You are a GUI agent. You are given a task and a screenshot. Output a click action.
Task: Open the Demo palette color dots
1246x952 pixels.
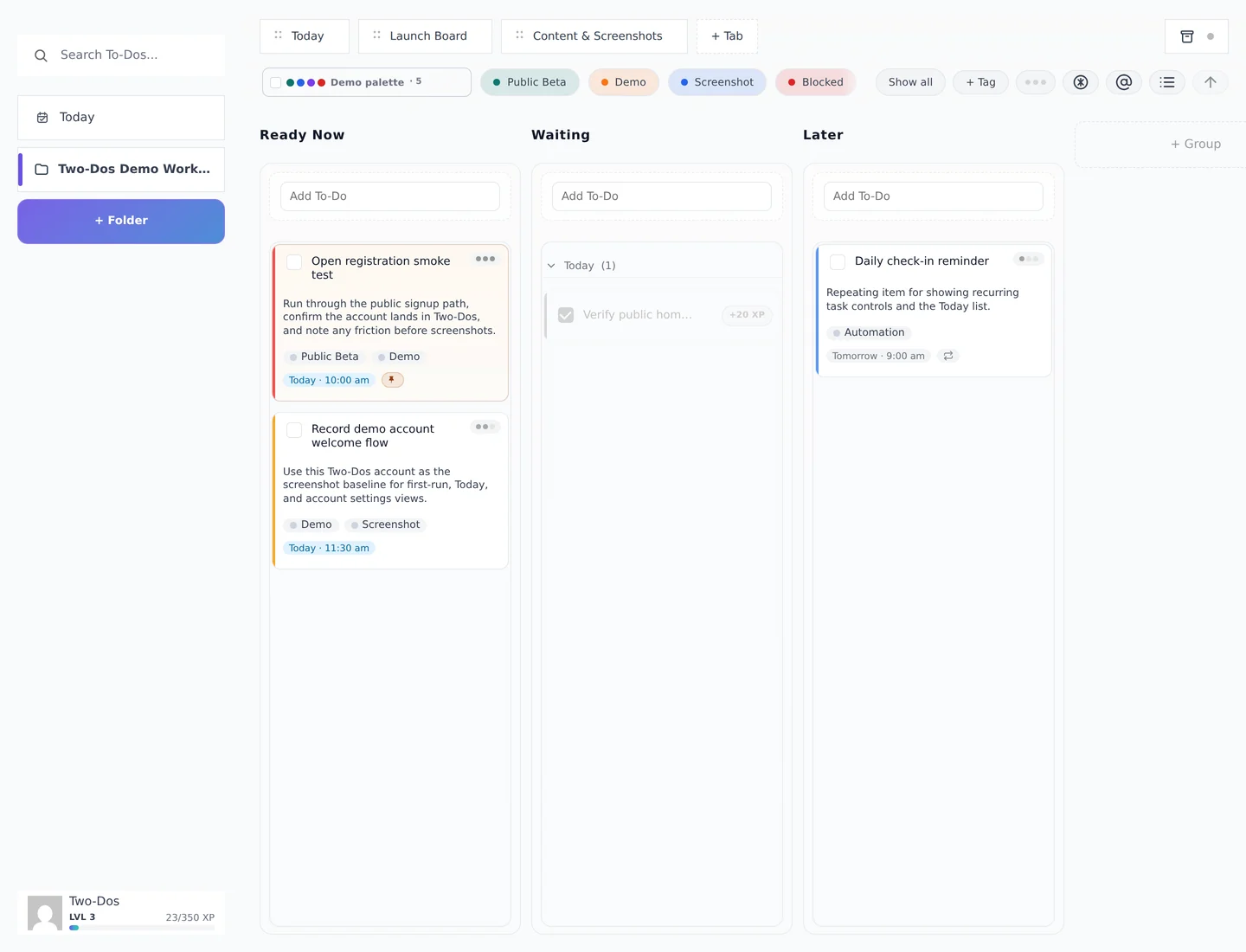coord(305,83)
